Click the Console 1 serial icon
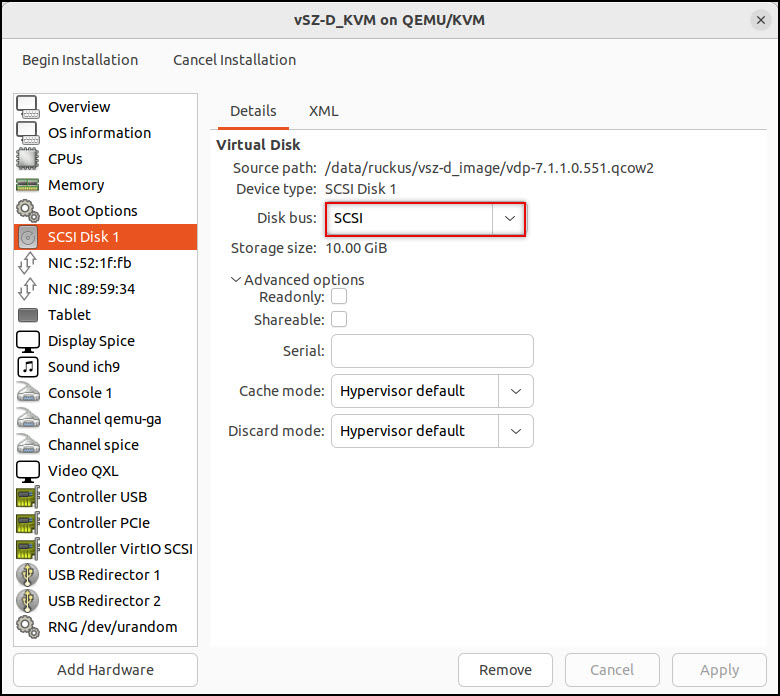780x696 pixels. click(28, 393)
